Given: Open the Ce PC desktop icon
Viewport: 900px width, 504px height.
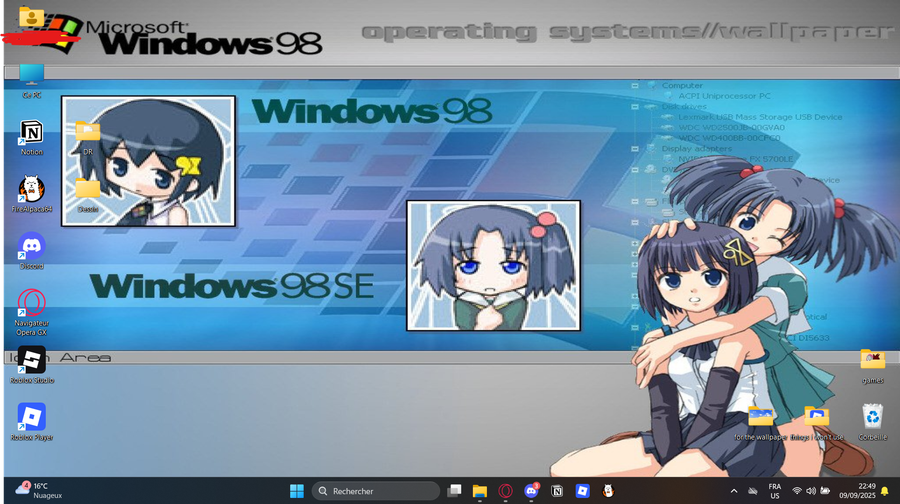Looking at the screenshot, I should coord(32,81).
